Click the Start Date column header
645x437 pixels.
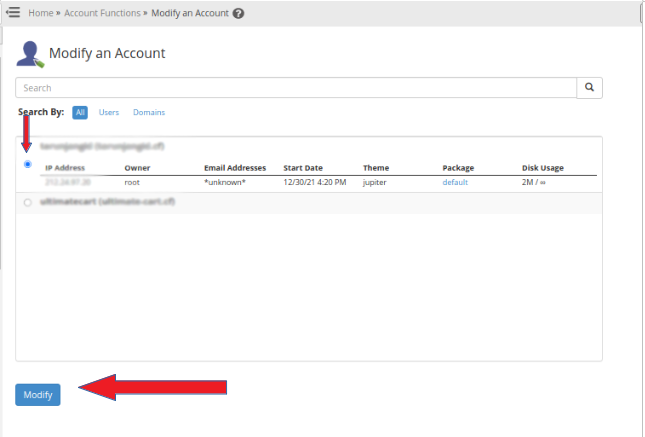303,168
